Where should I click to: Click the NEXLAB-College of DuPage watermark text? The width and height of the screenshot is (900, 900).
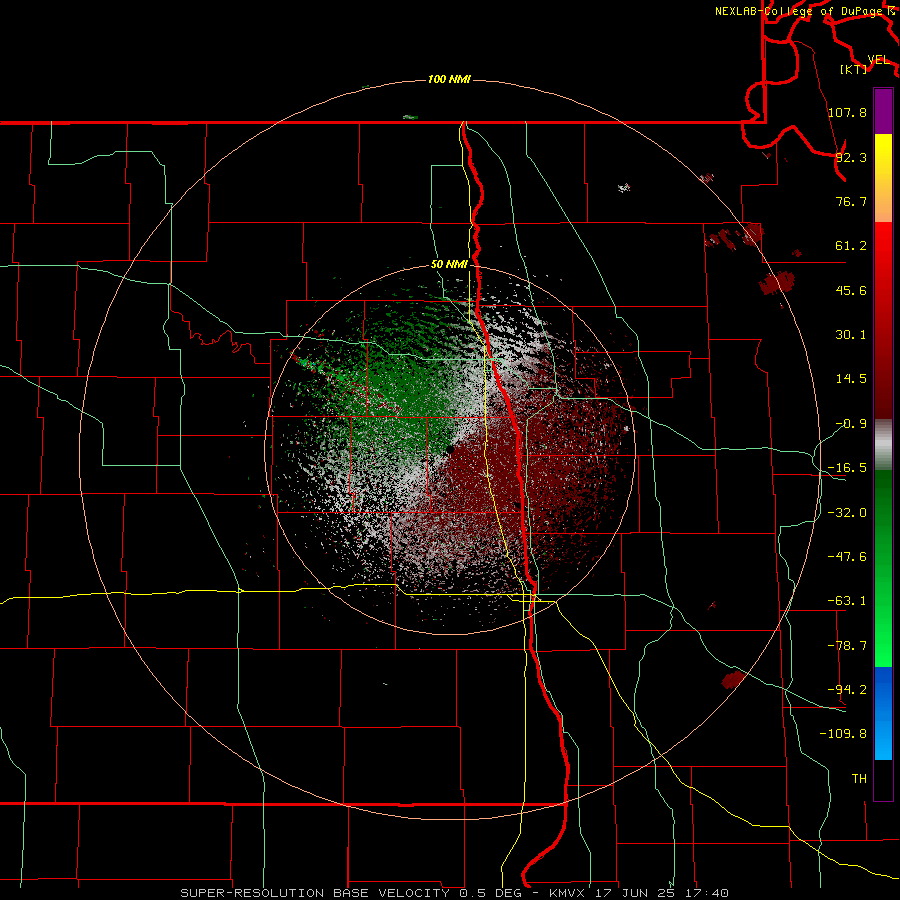(801, 11)
